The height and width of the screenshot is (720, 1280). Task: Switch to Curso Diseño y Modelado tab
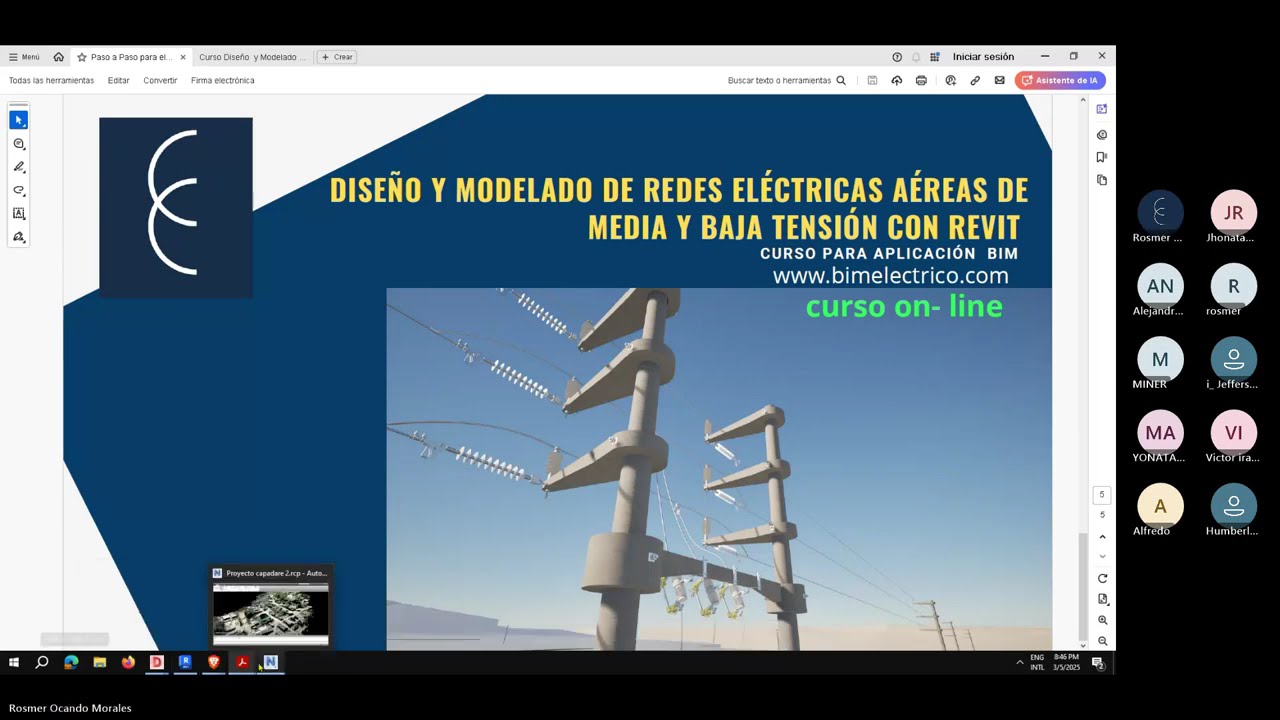pos(252,57)
